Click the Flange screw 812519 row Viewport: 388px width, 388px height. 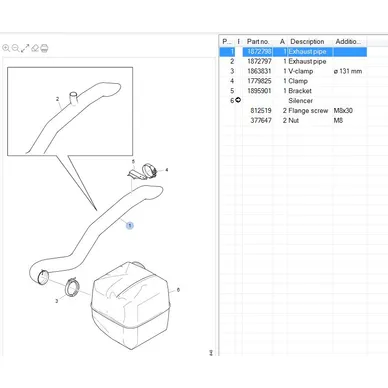tap(293, 110)
